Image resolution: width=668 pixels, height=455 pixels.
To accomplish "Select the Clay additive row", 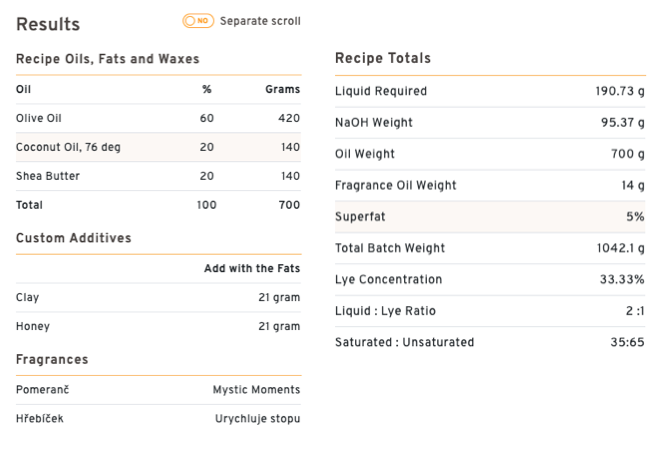I will 158,297.
